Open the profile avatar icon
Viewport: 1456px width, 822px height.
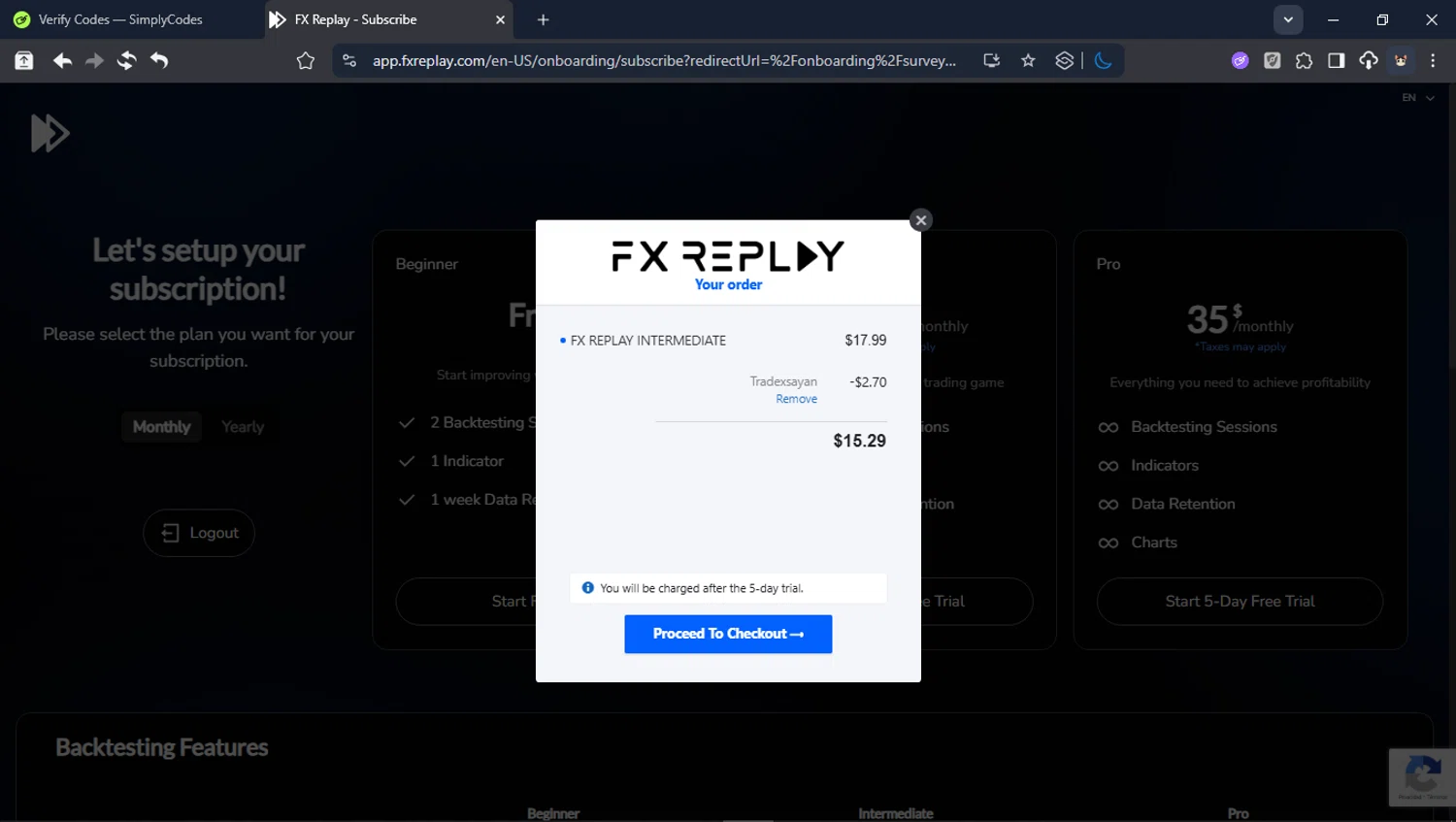tap(1401, 60)
